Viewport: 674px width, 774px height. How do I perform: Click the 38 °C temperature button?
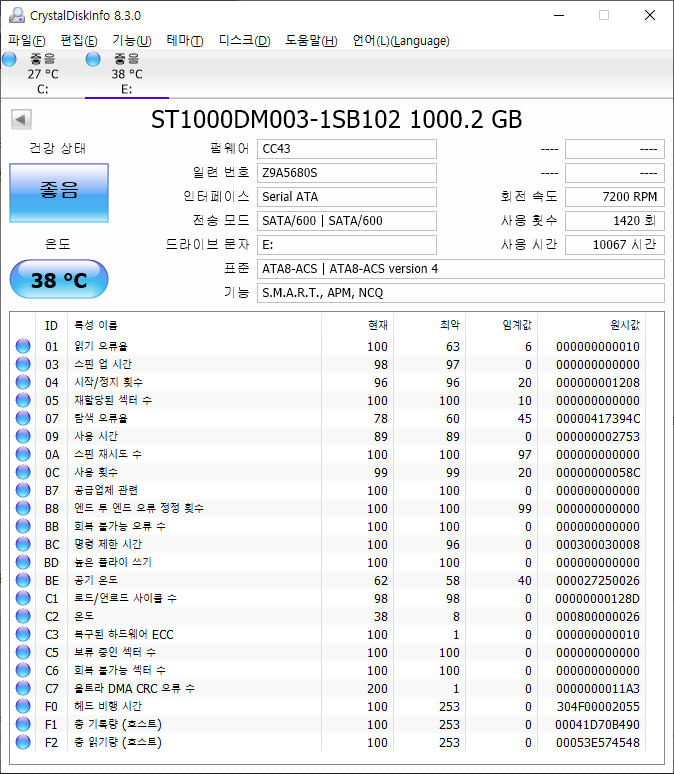pyautogui.click(x=58, y=280)
